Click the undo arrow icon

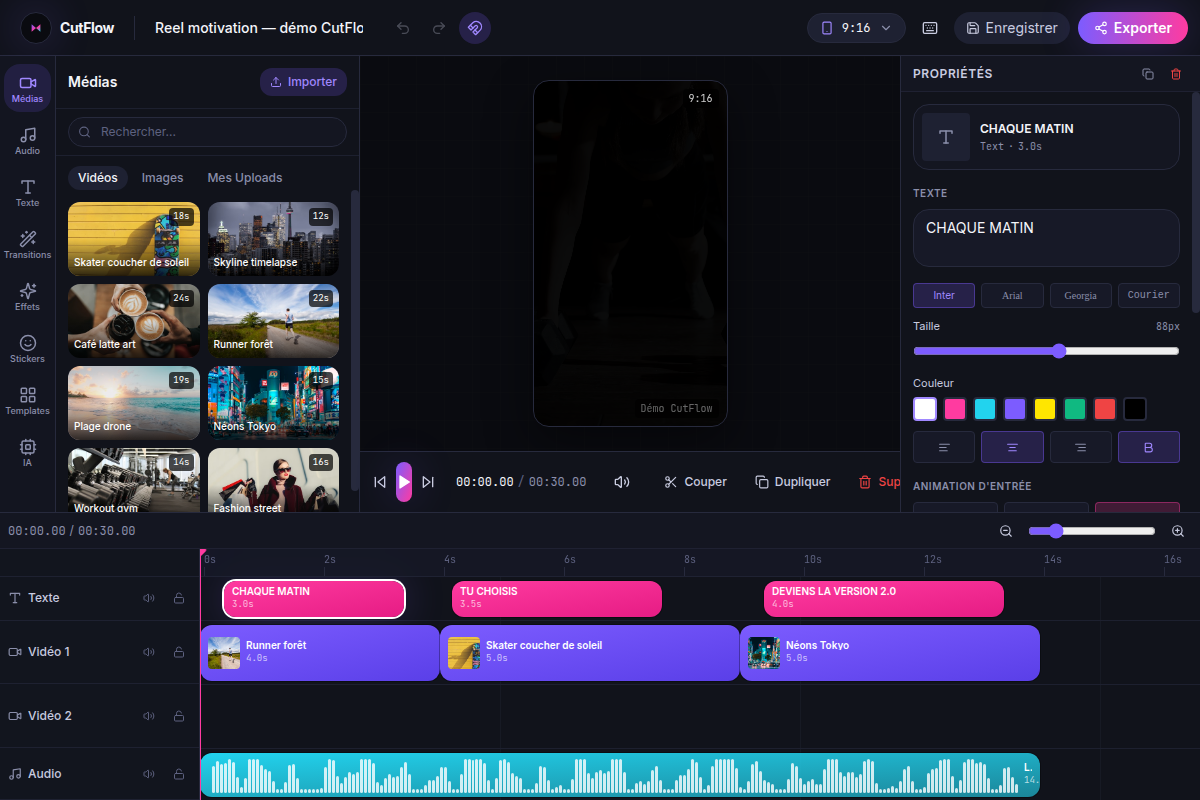click(403, 28)
